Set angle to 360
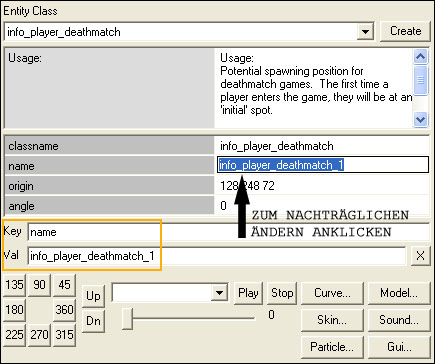The image size is (435, 364). pos(64,310)
